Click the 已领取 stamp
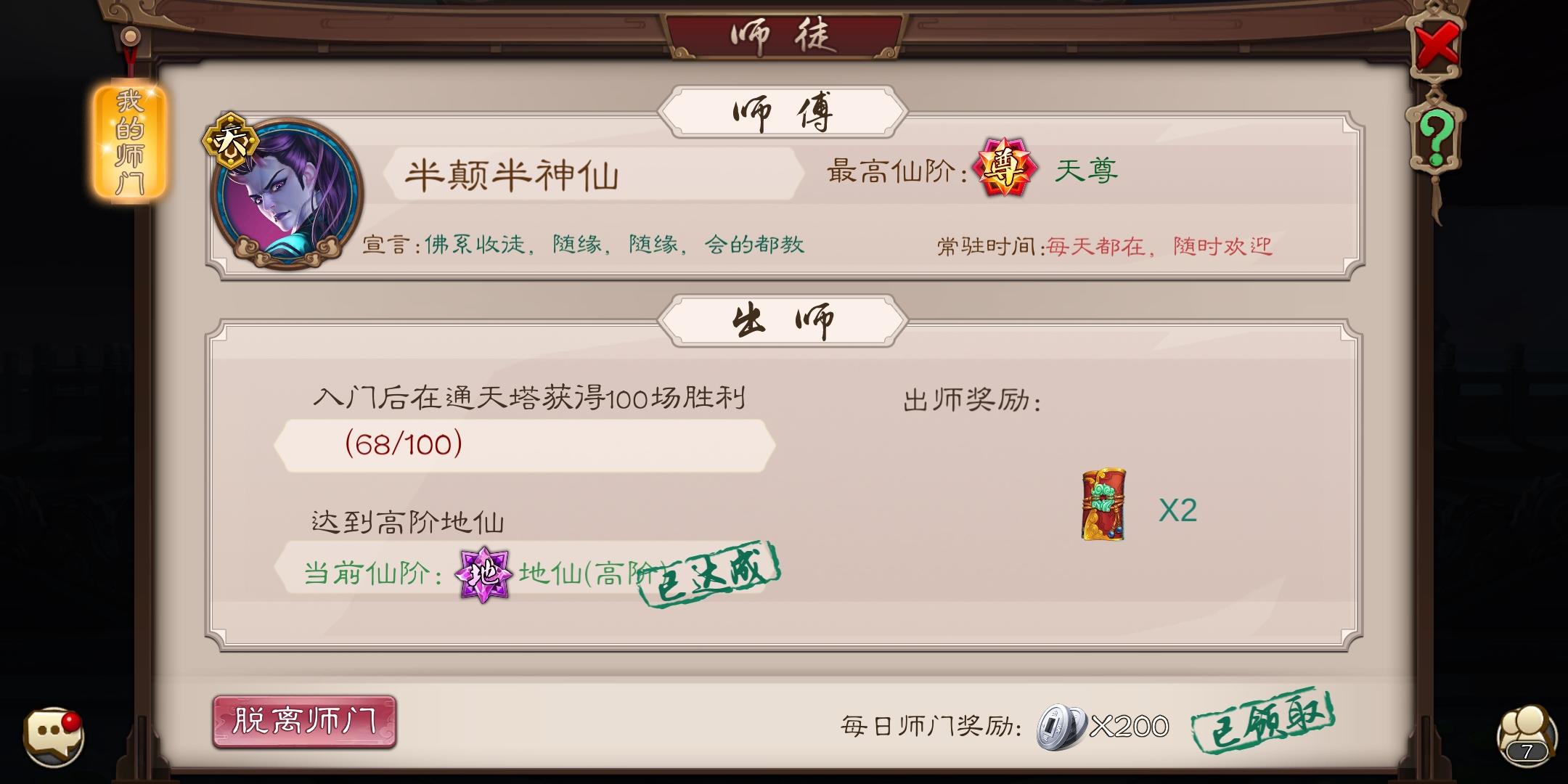Viewport: 1568px width, 784px height. [x=1263, y=720]
